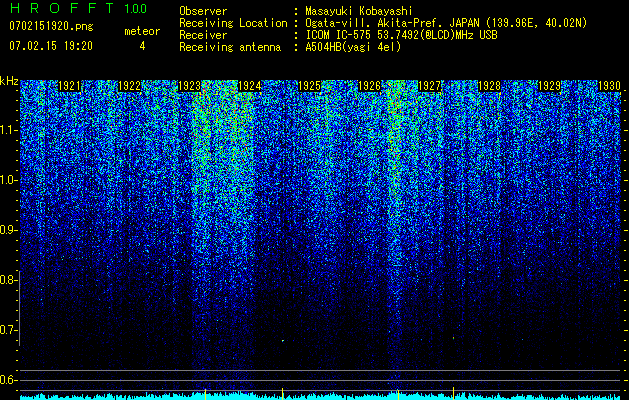Click the 1928 time label
Screen dimensions: 629x400
[x=490, y=86]
